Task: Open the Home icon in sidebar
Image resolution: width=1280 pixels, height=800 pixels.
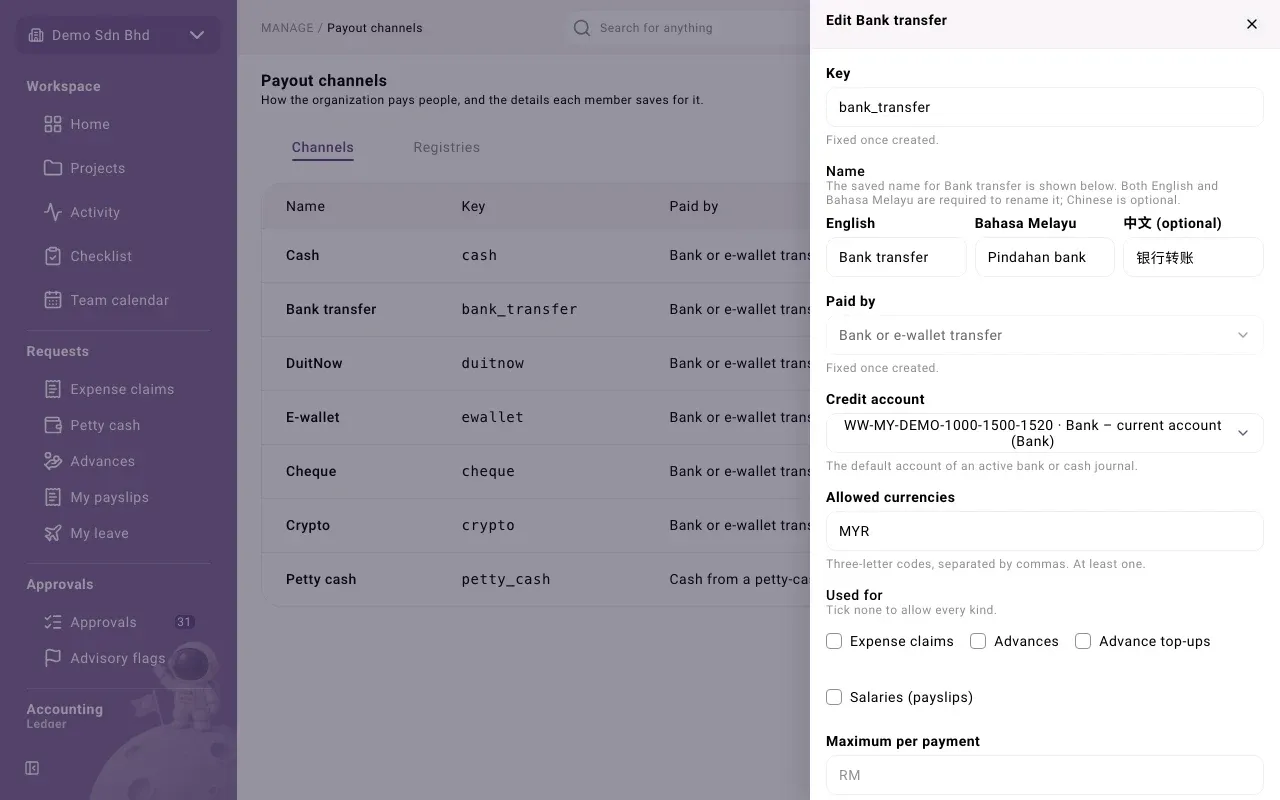Action: pyautogui.click(x=53, y=124)
